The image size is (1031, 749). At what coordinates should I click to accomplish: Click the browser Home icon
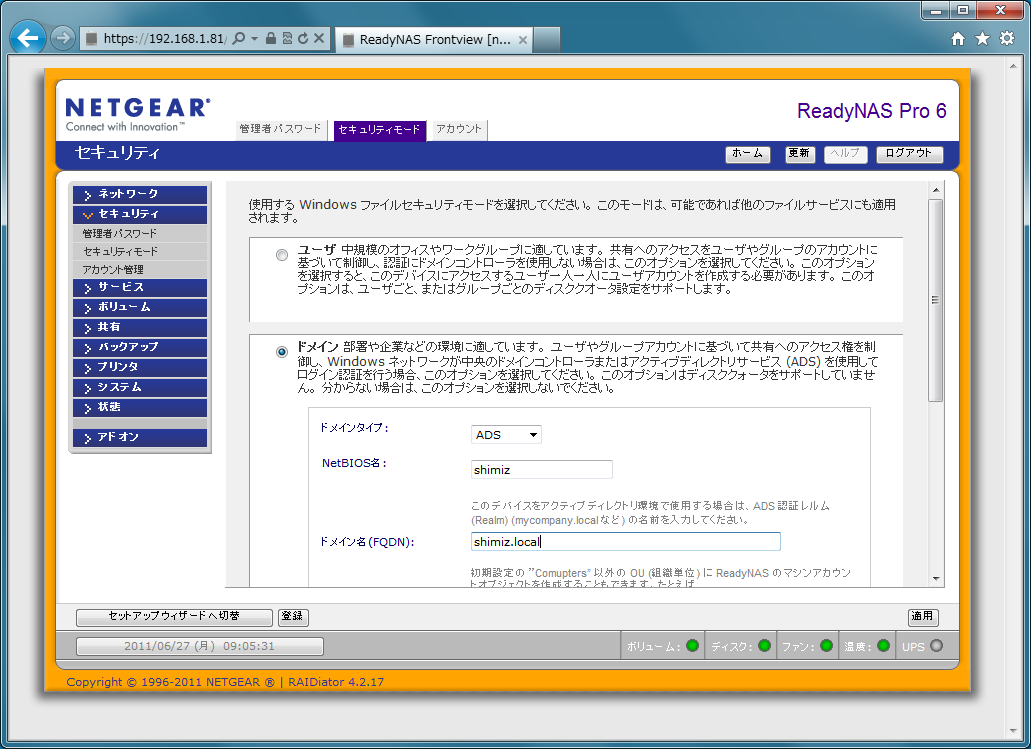tap(958, 39)
